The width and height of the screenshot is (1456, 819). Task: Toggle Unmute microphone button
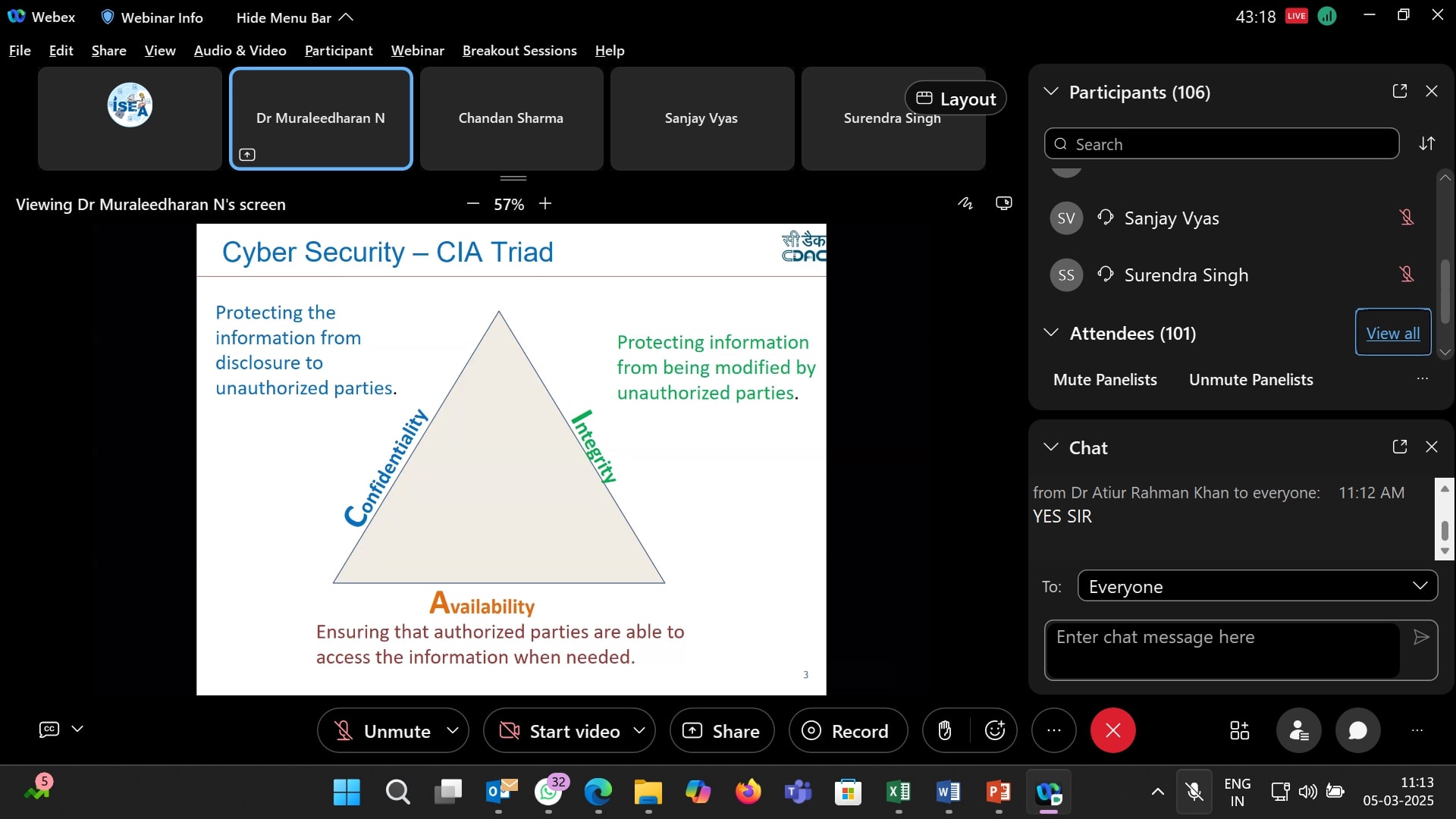383,731
